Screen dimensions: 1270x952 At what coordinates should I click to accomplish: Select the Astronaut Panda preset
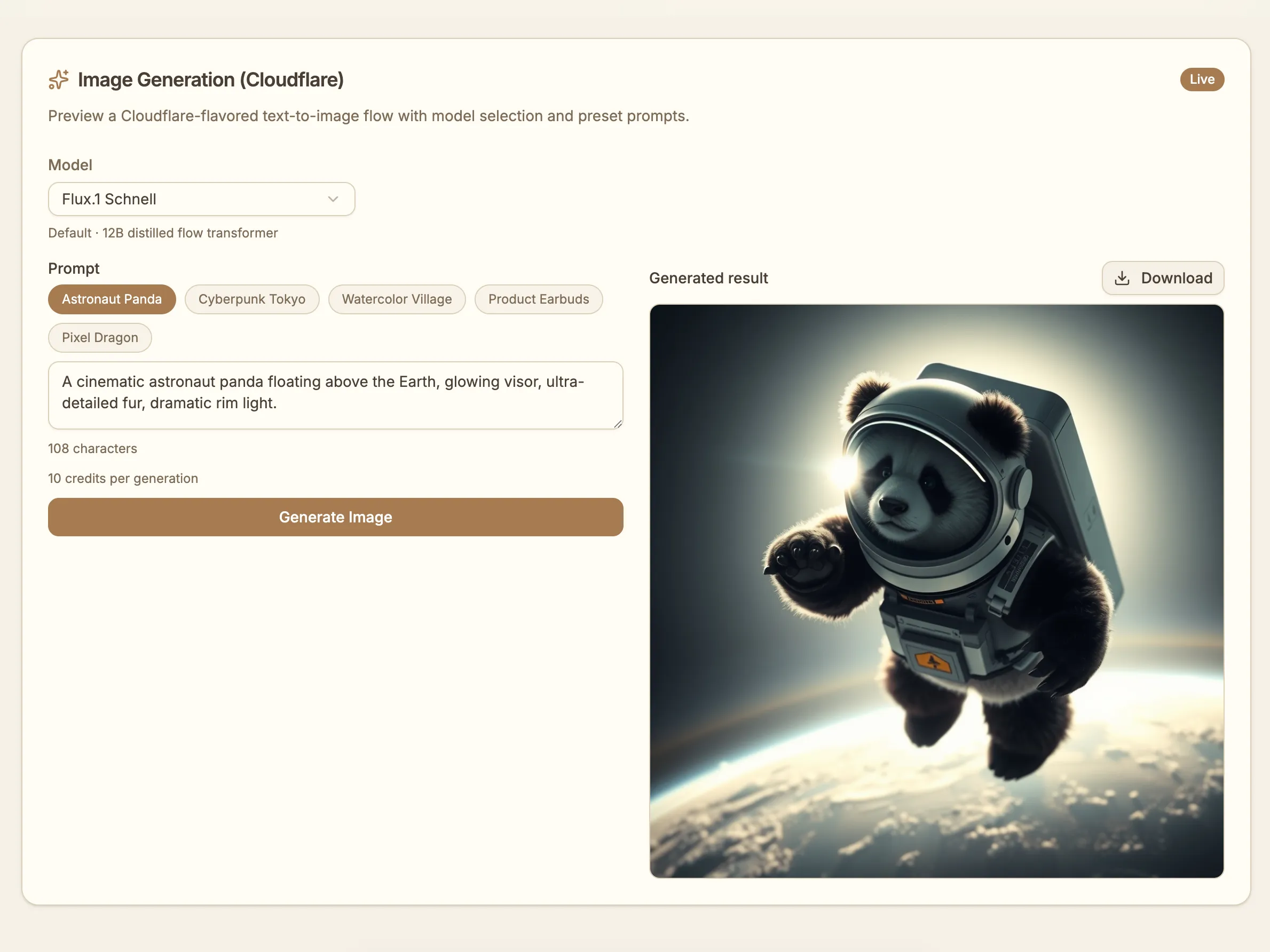[112, 299]
